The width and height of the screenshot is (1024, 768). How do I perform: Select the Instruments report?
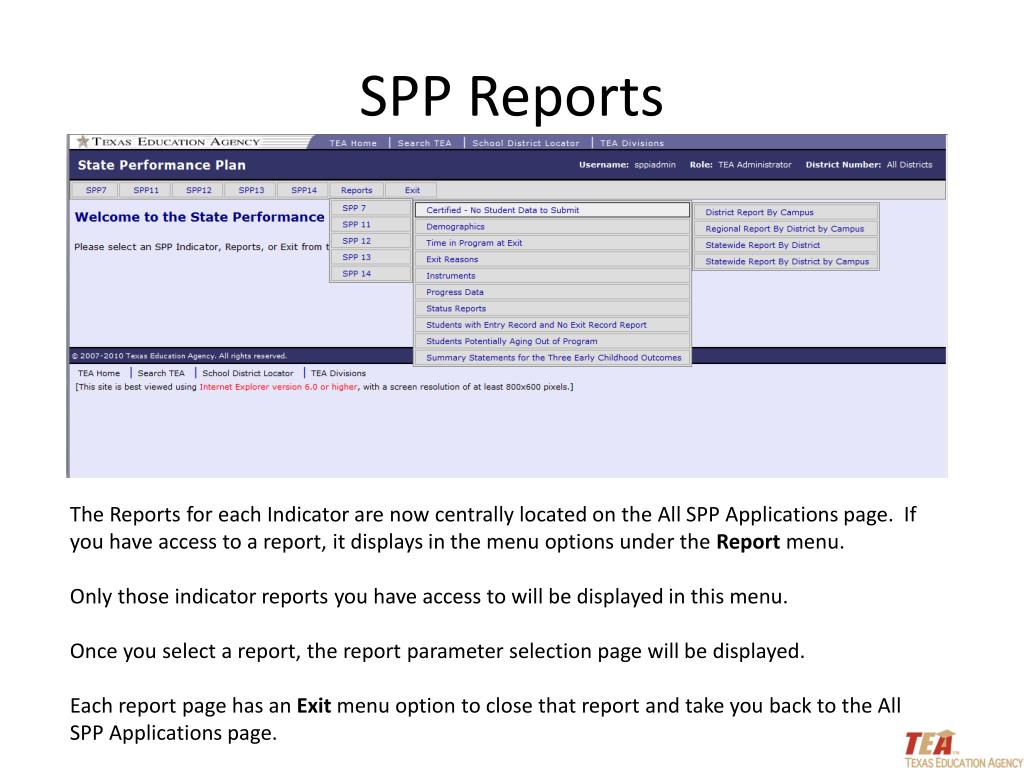pyautogui.click(x=552, y=276)
